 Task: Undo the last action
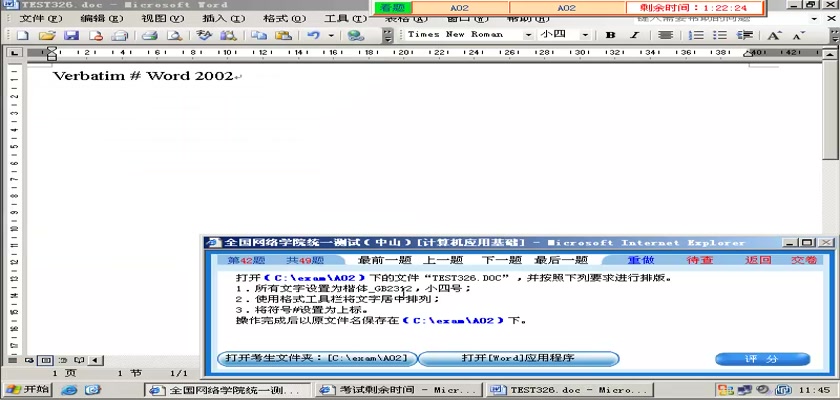[x=313, y=36]
